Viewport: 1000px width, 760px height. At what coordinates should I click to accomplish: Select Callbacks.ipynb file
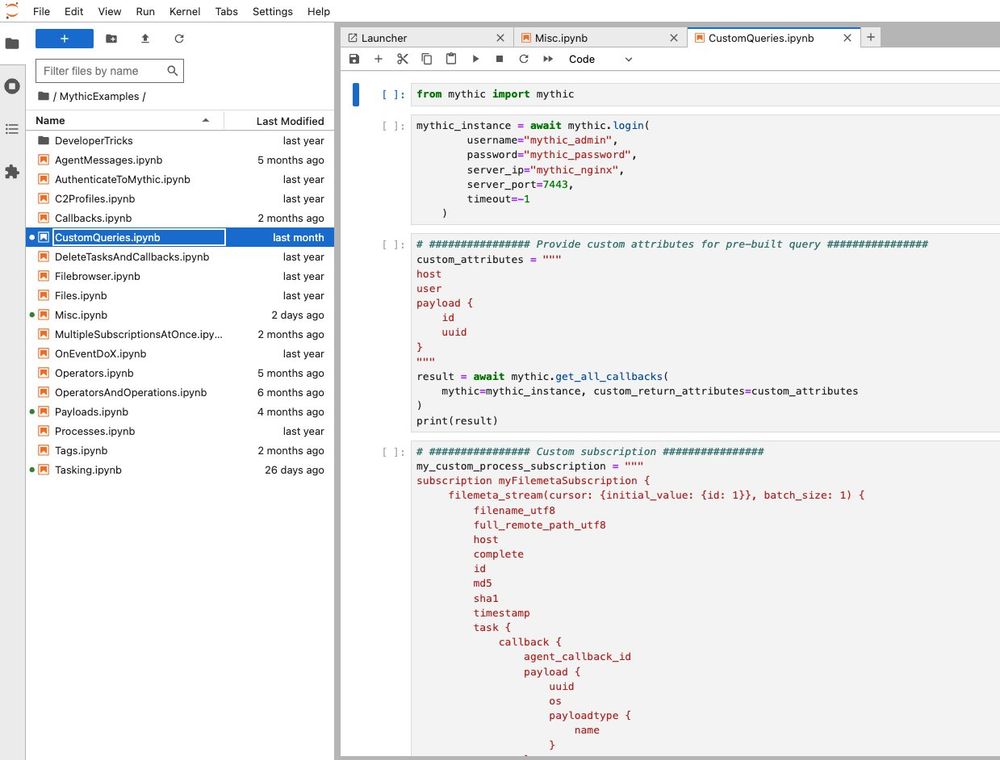click(x=180, y=218)
